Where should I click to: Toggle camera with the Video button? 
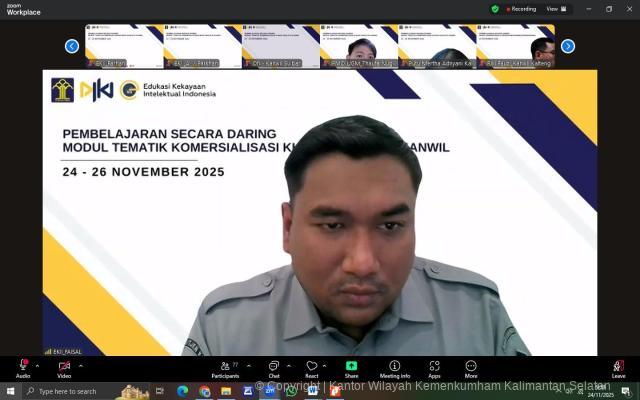64,367
